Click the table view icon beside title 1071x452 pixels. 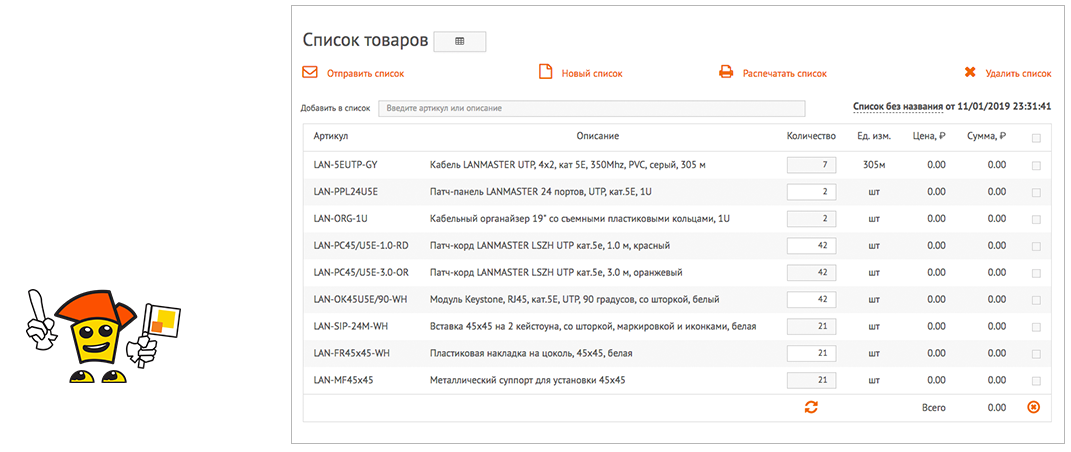coord(459,41)
